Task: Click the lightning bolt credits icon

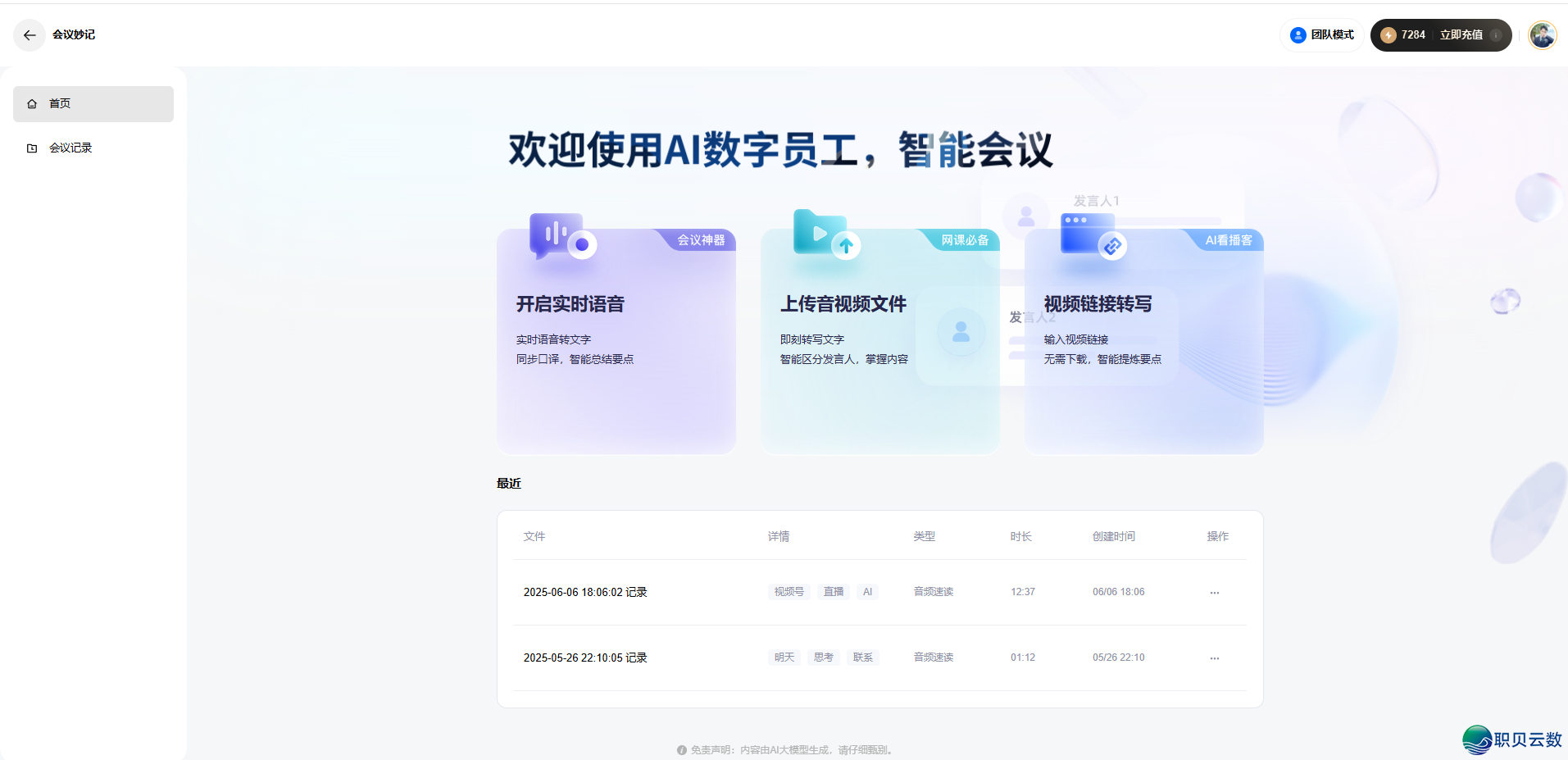Action: coord(1388,35)
